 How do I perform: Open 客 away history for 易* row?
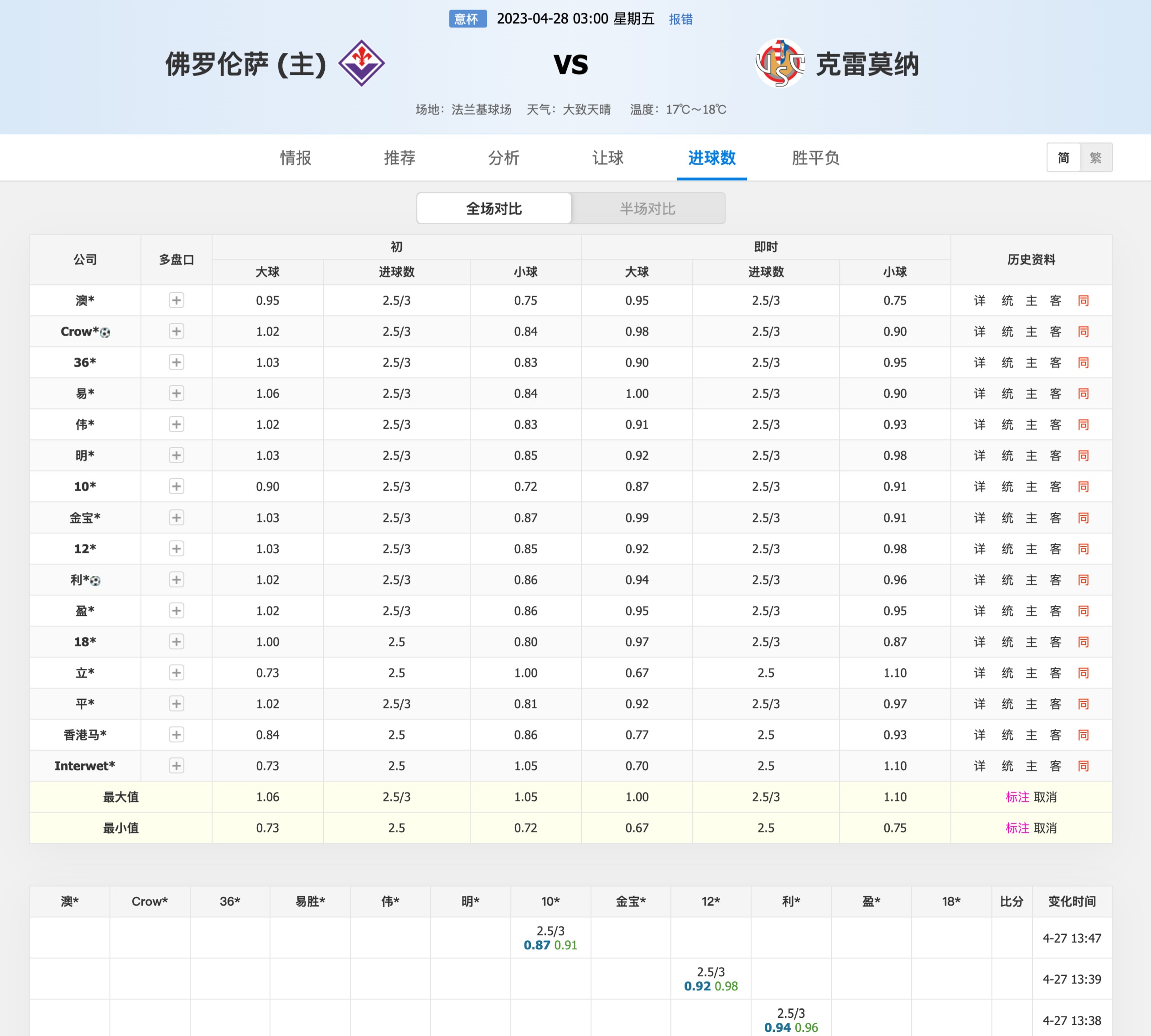(x=1055, y=394)
